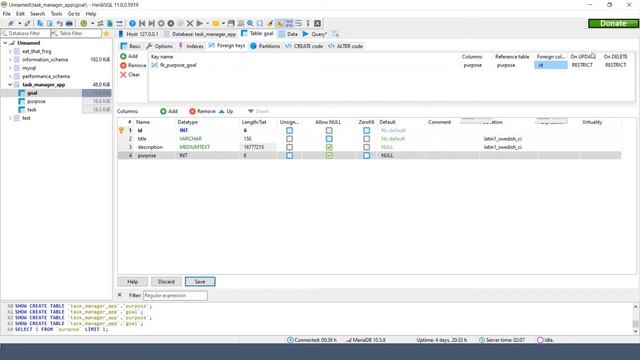This screenshot has height=360, width=640.
Task: Collapse the task_manager_app database node
Action: pos(10,84)
